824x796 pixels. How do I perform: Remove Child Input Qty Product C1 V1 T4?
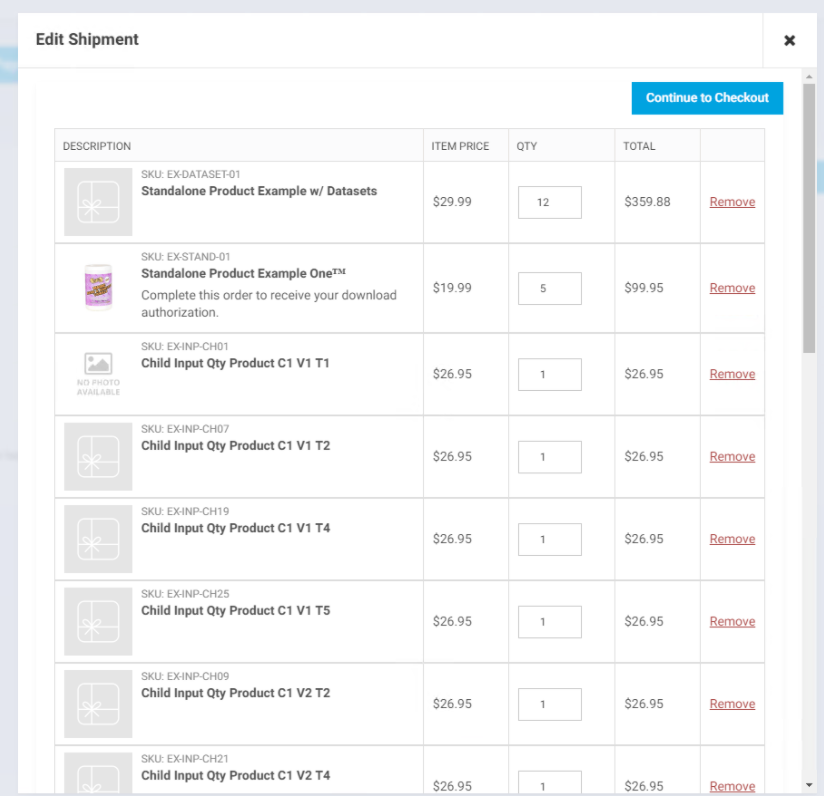732,539
